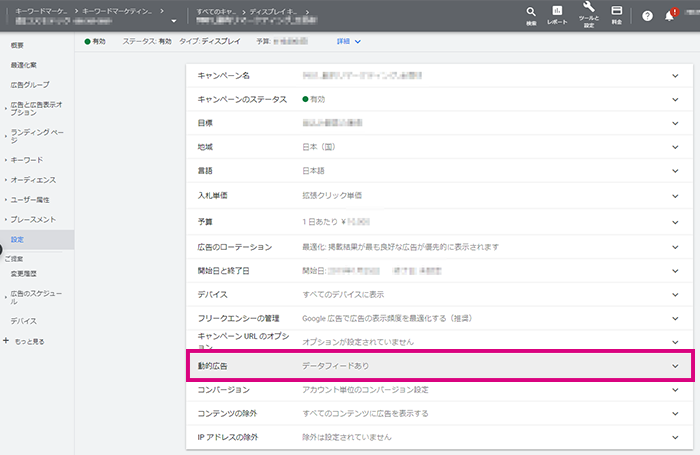Open the 料金 billing card icon

[x=617, y=11]
